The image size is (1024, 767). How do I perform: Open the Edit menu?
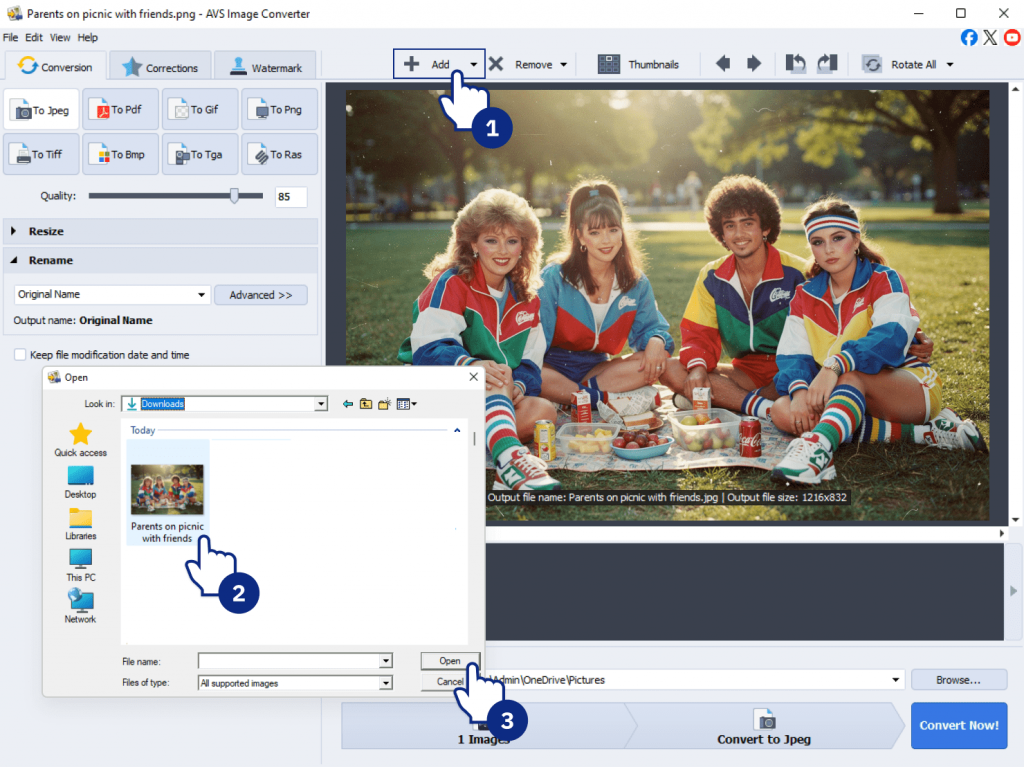coord(34,37)
